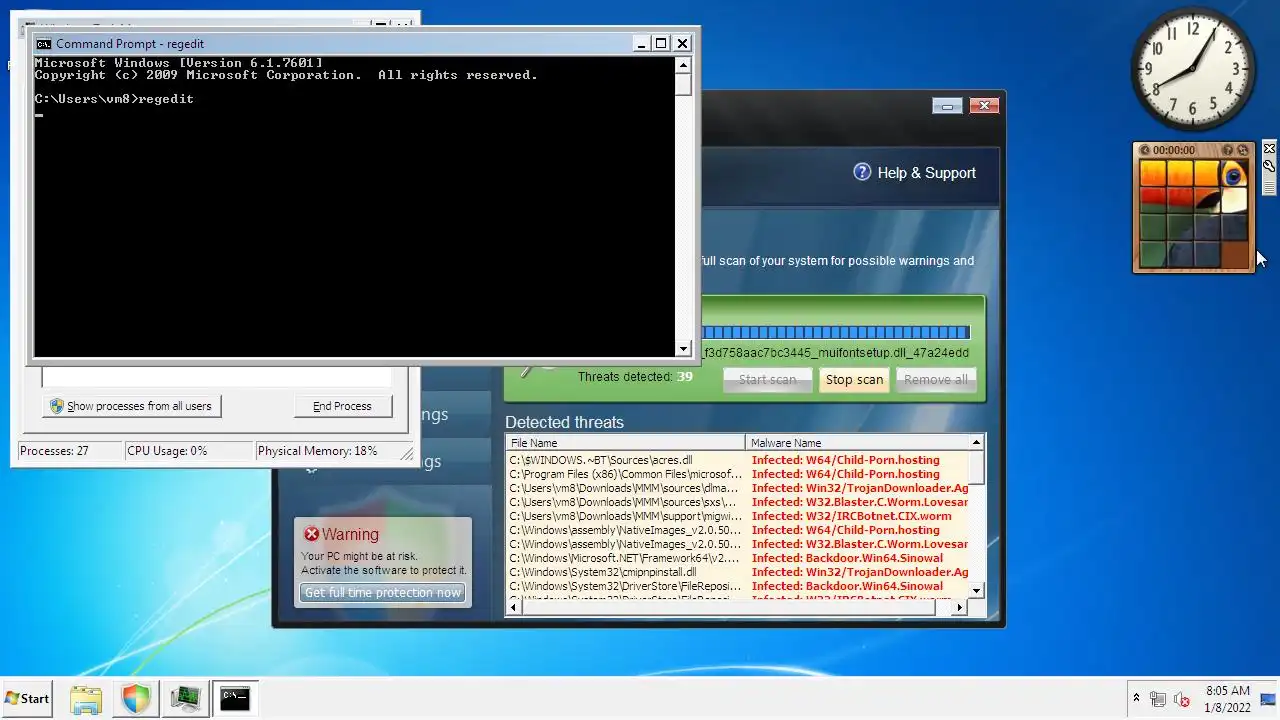Click Show processes from all users
Viewport: 1280px width, 720px height.
[132, 406]
